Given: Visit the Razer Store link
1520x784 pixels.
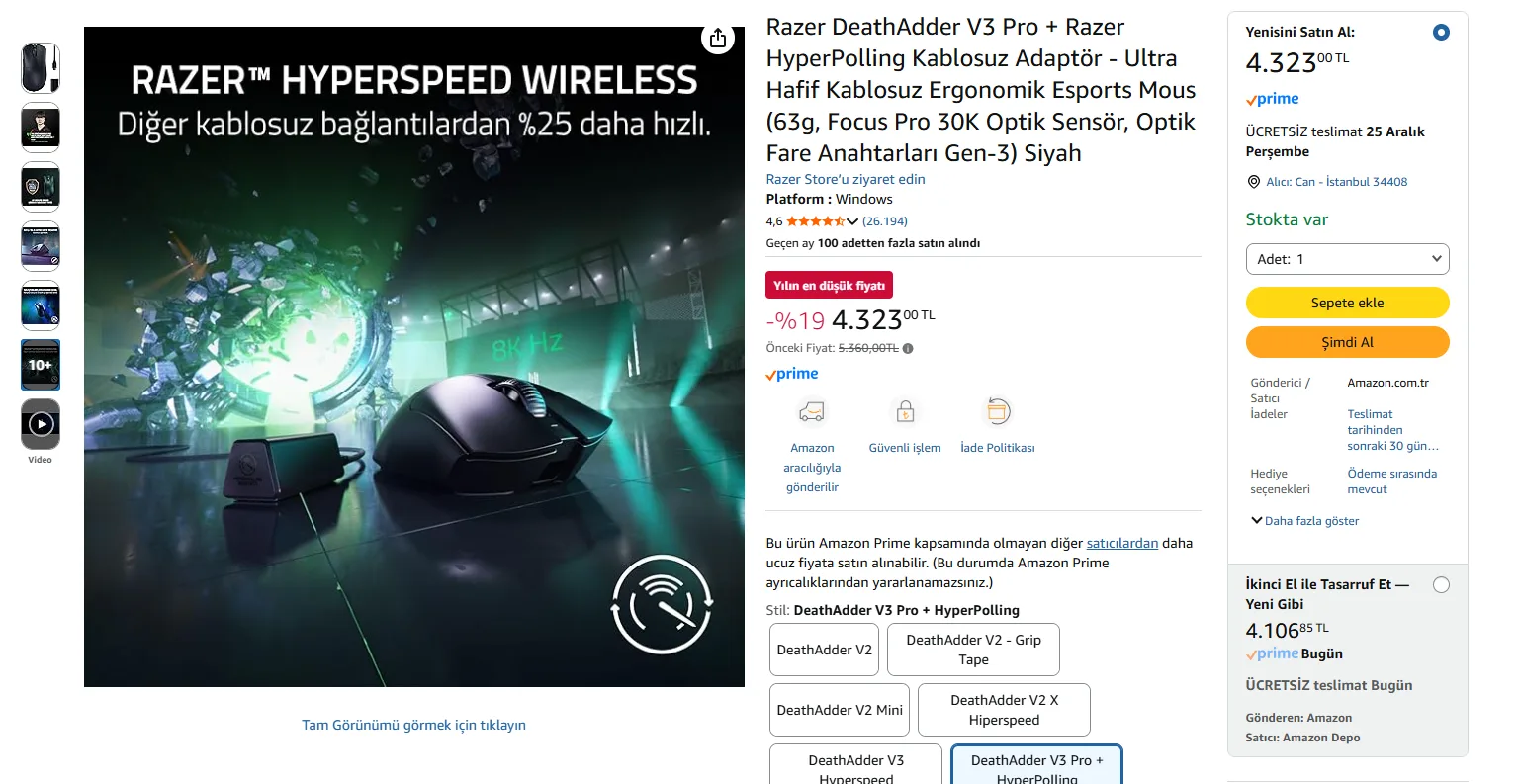Looking at the screenshot, I should (x=846, y=179).
